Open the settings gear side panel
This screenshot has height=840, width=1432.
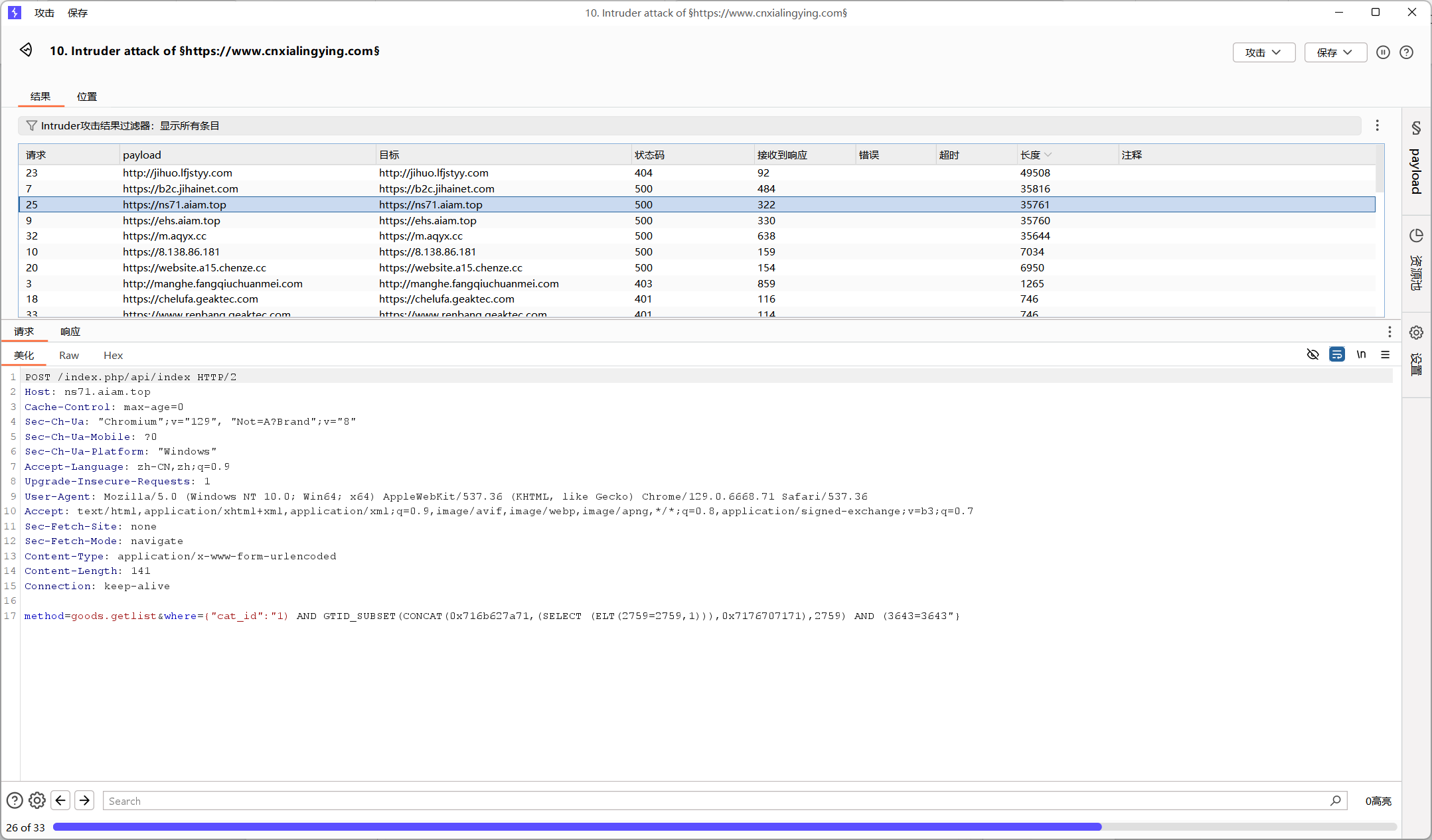1416,352
